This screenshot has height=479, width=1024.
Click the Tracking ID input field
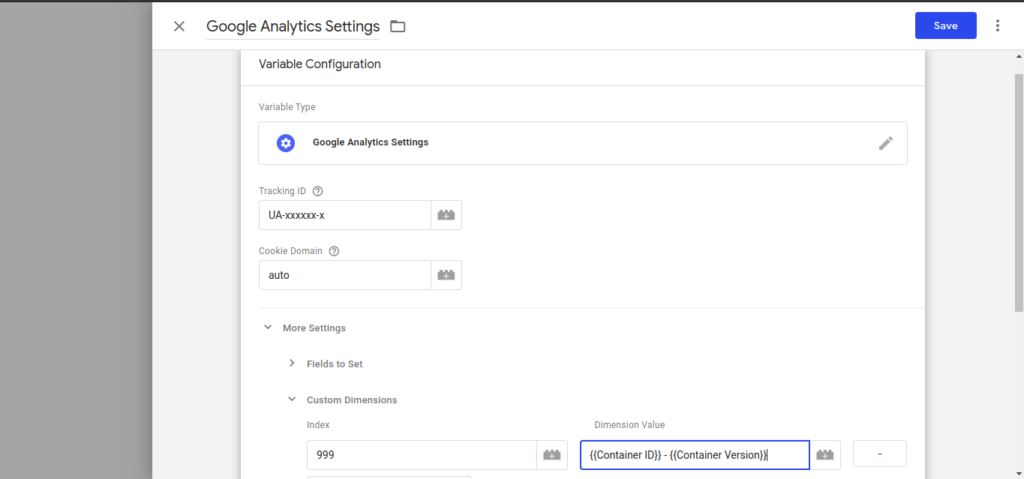pyautogui.click(x=345, y=215)
